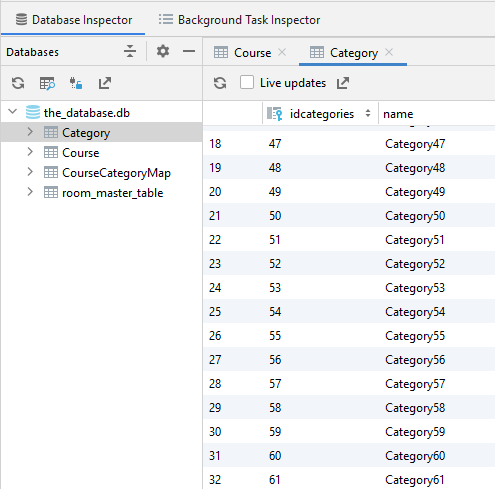Click the name column header

tap(398, 114)
